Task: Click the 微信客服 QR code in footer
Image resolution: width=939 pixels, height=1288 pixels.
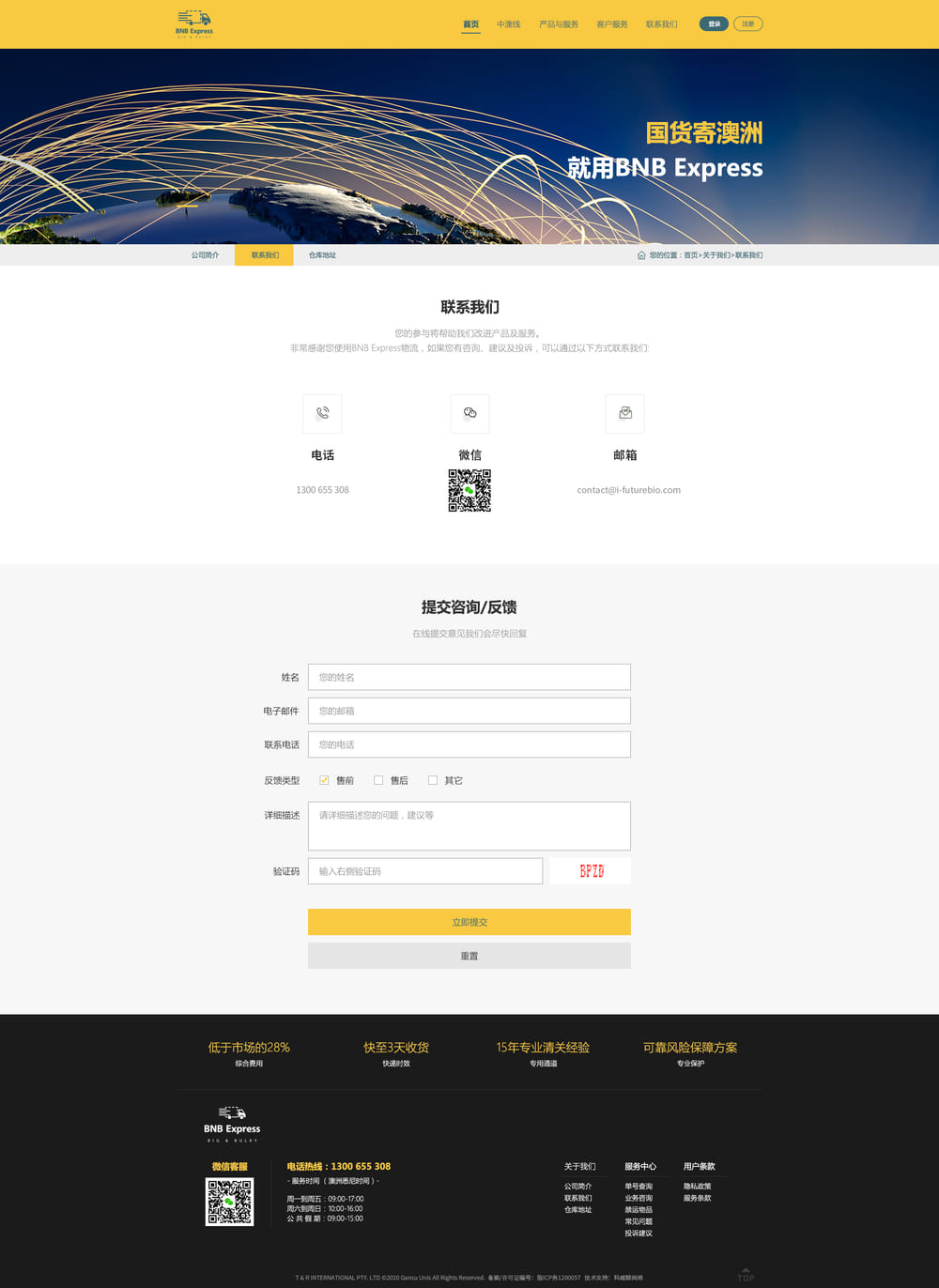Action: click(229, 1202)
